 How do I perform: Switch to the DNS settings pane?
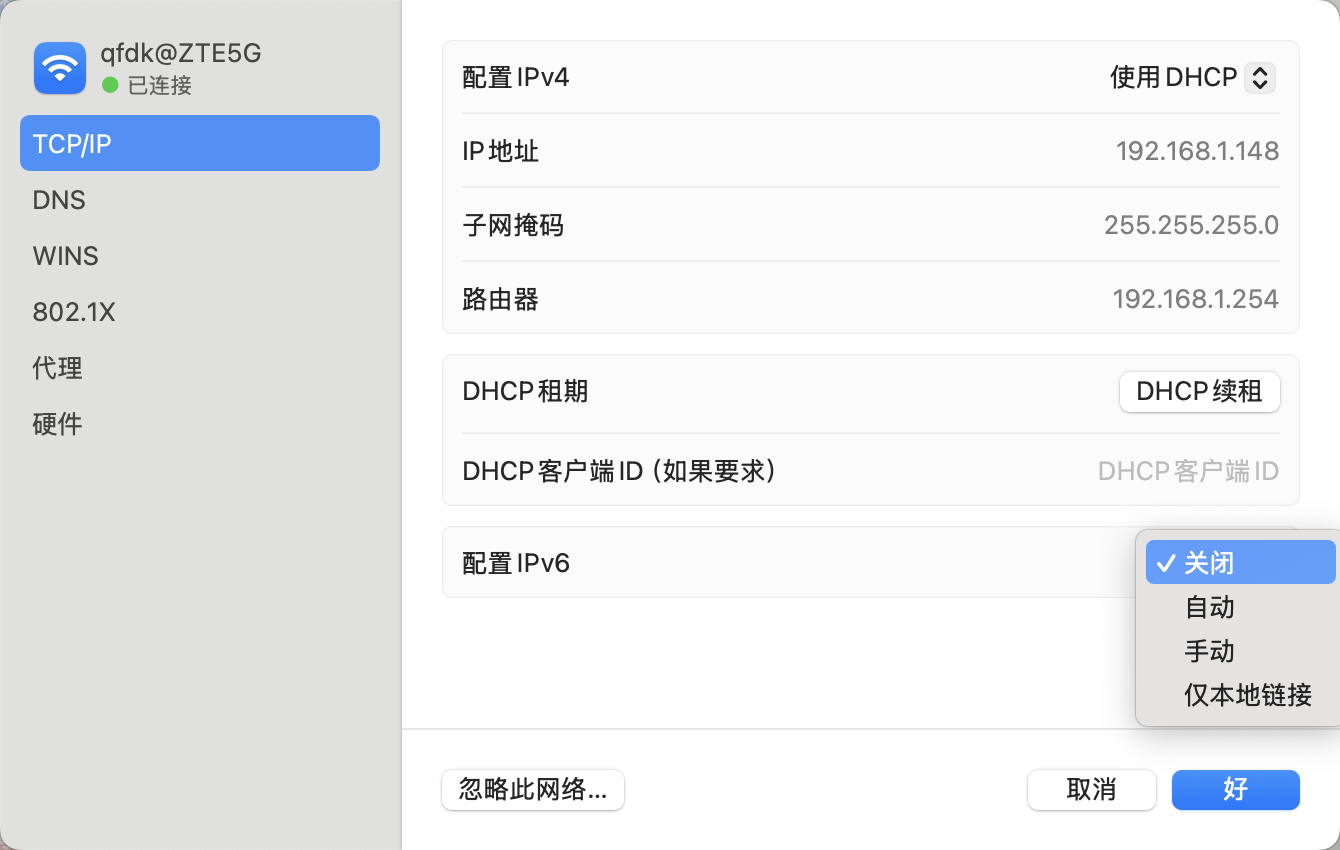click(58, 200)
